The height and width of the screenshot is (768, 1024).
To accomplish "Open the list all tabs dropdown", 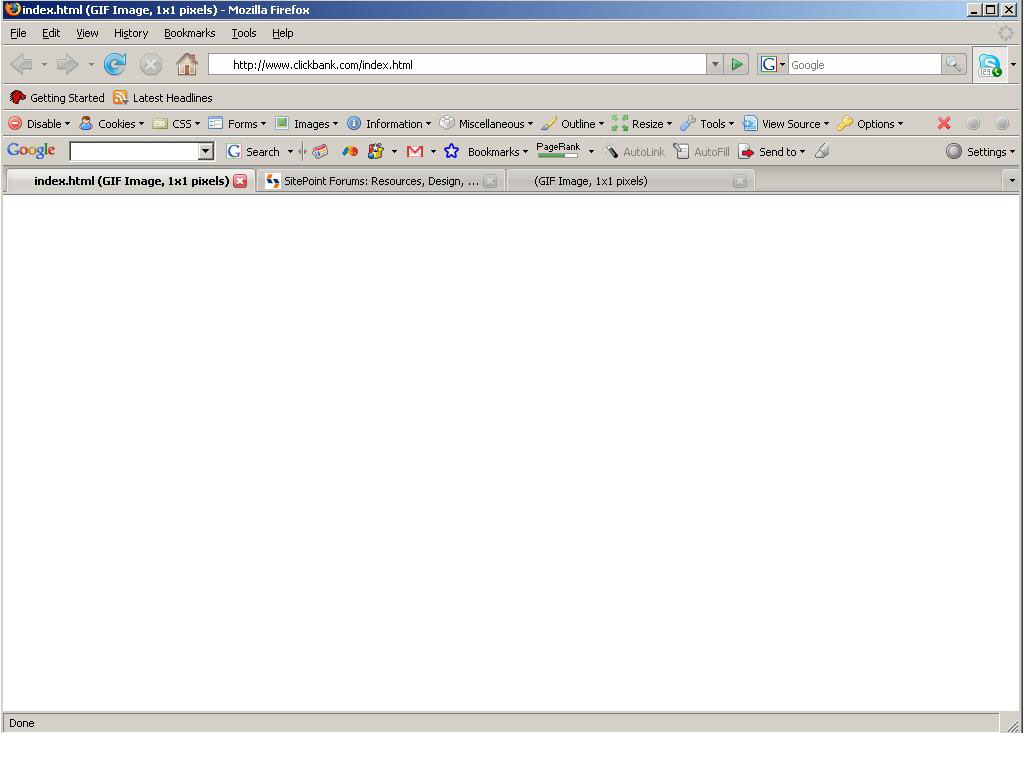I will tap(1012, 180).
